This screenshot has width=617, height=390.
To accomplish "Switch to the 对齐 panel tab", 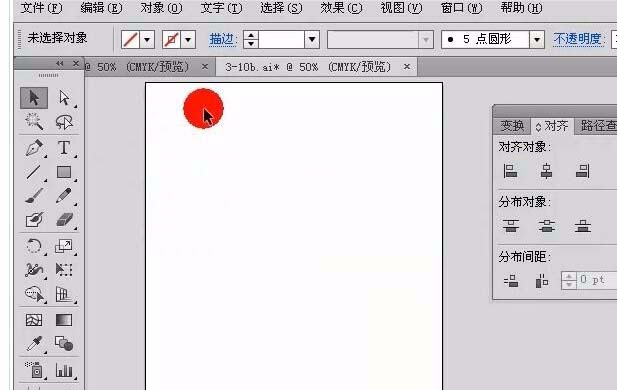I will (552, 126).
